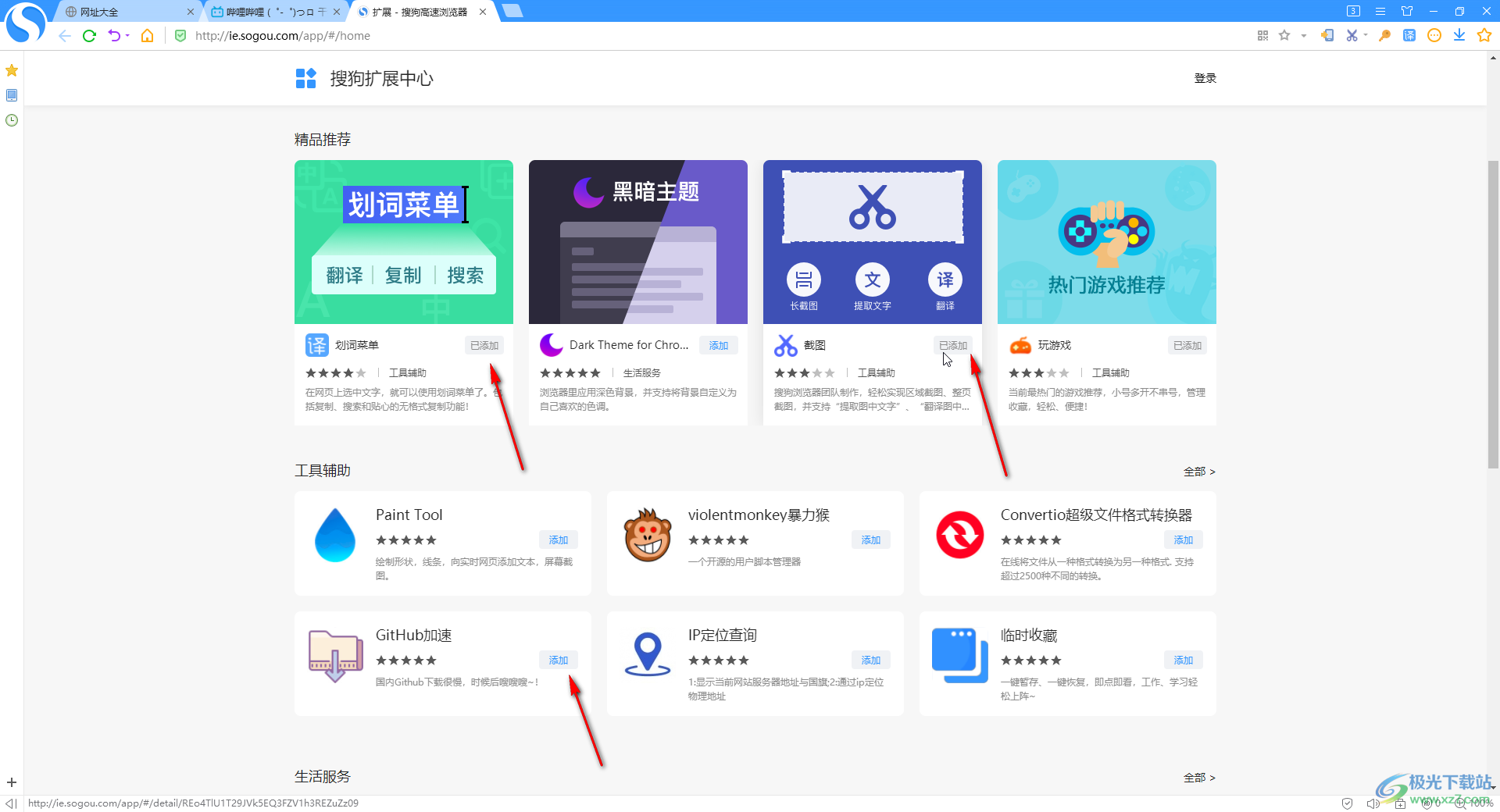Open the 划词菜单 banner thumbnail
The height and width of the screenshot is (812, 1500).
(x=404, y=242)
